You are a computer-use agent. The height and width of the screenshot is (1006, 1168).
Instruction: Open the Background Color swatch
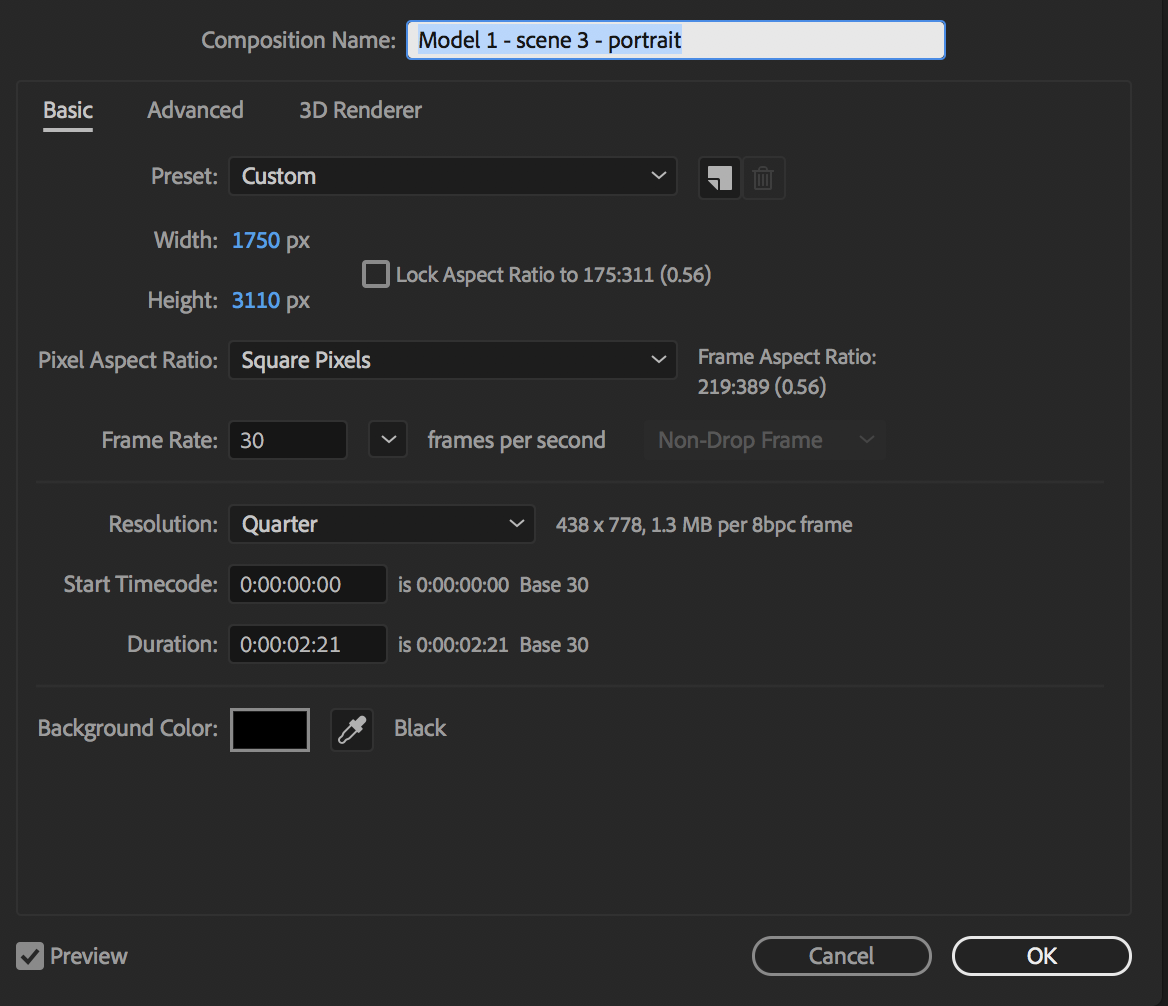tap(270, 730)
